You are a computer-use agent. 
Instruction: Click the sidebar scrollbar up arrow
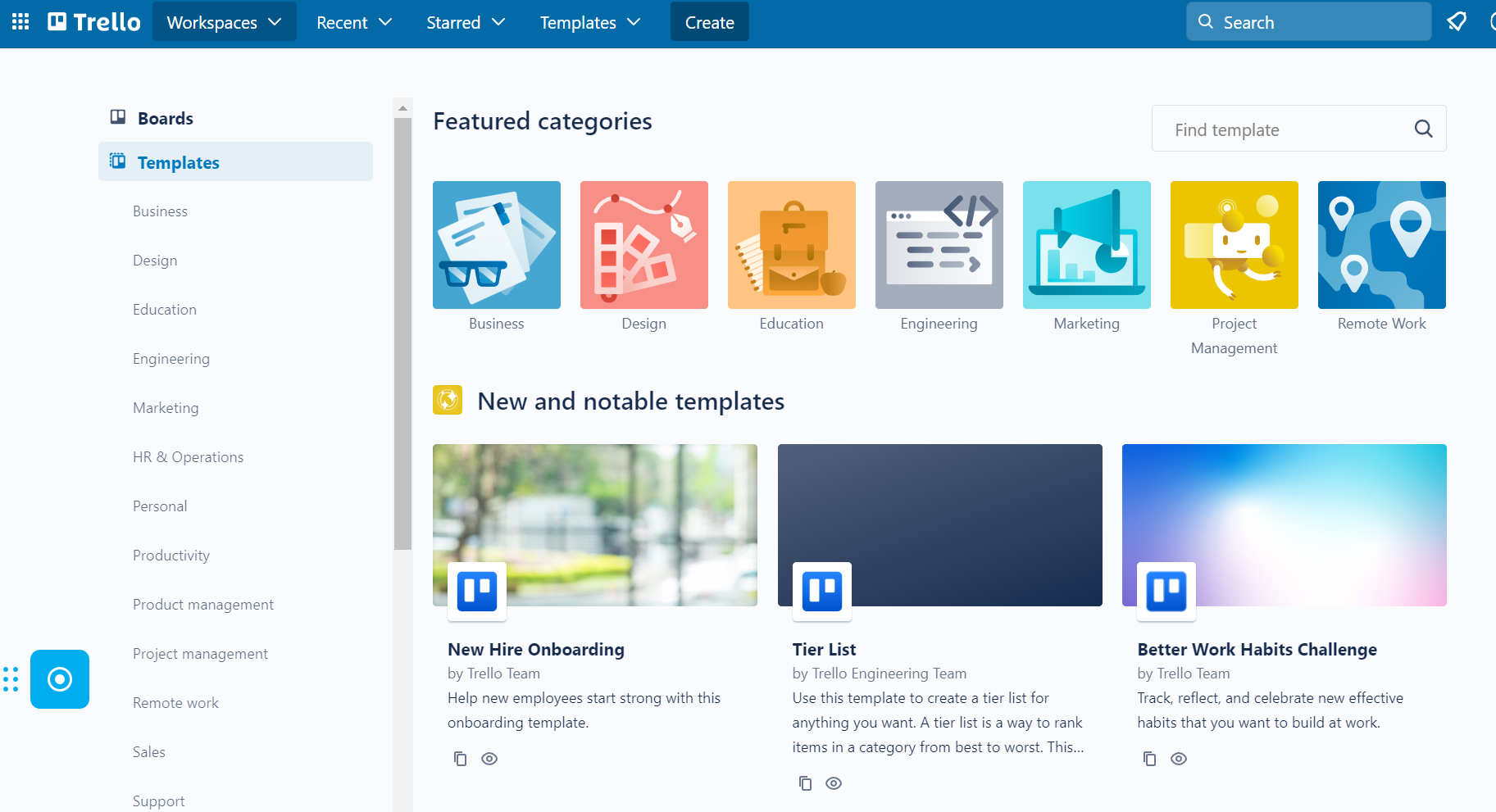tap(402, 108)
